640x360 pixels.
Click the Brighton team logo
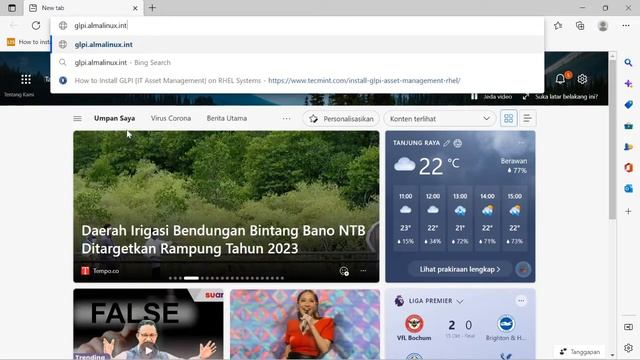pyautogui.click(x=506, y=324)
